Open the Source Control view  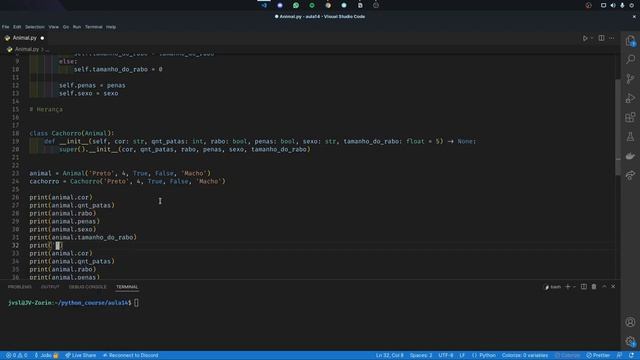pos(630,79)
